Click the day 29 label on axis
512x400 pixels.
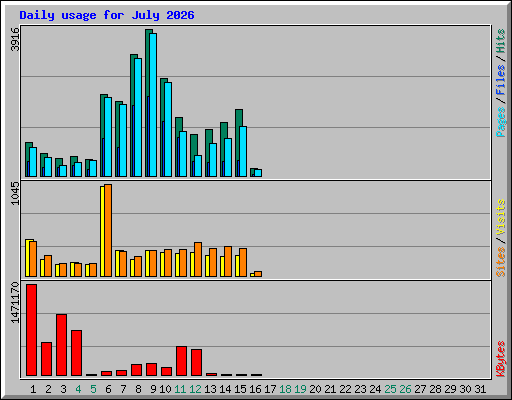450,389
